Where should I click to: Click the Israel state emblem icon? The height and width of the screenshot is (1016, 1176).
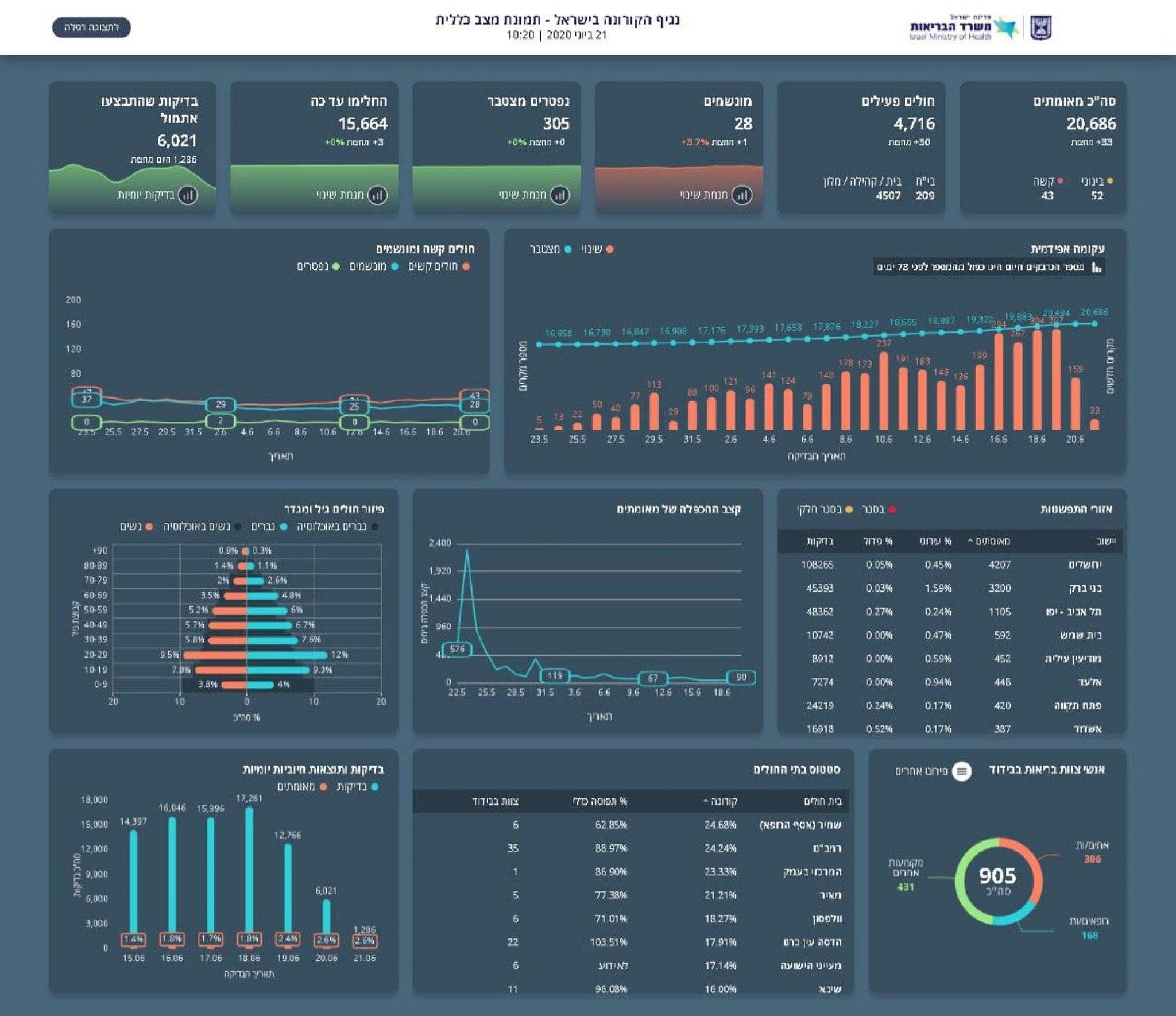[x=1040, y=28]
